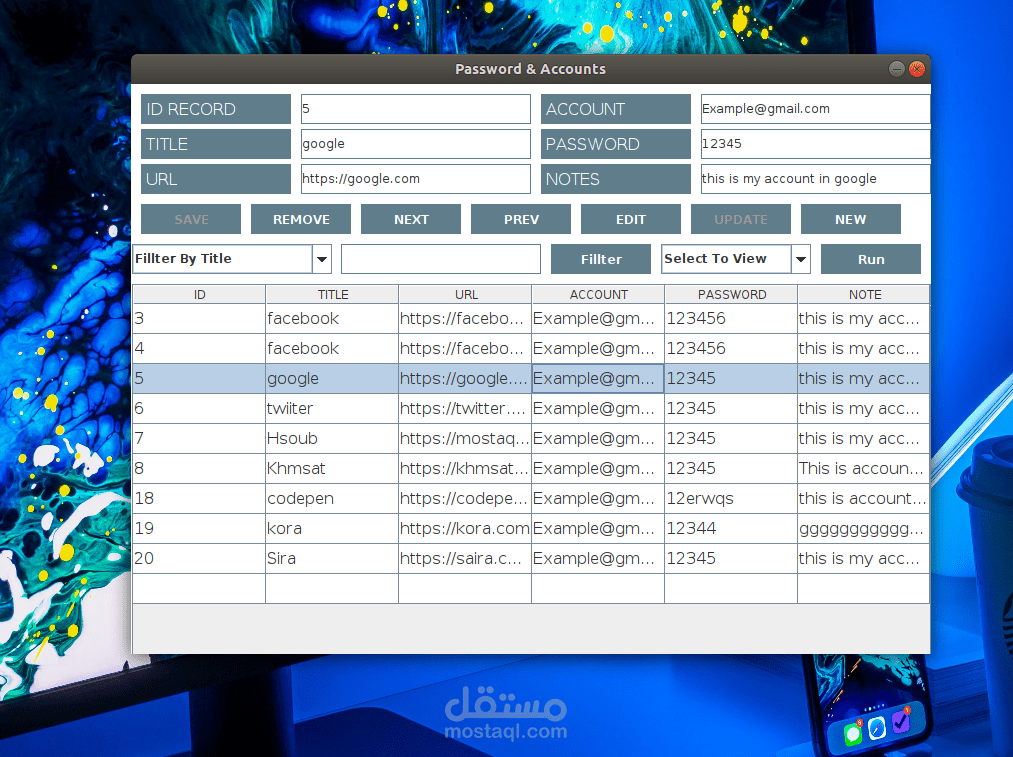
Task: Select the codepen title cell
Action: (332, 498)
